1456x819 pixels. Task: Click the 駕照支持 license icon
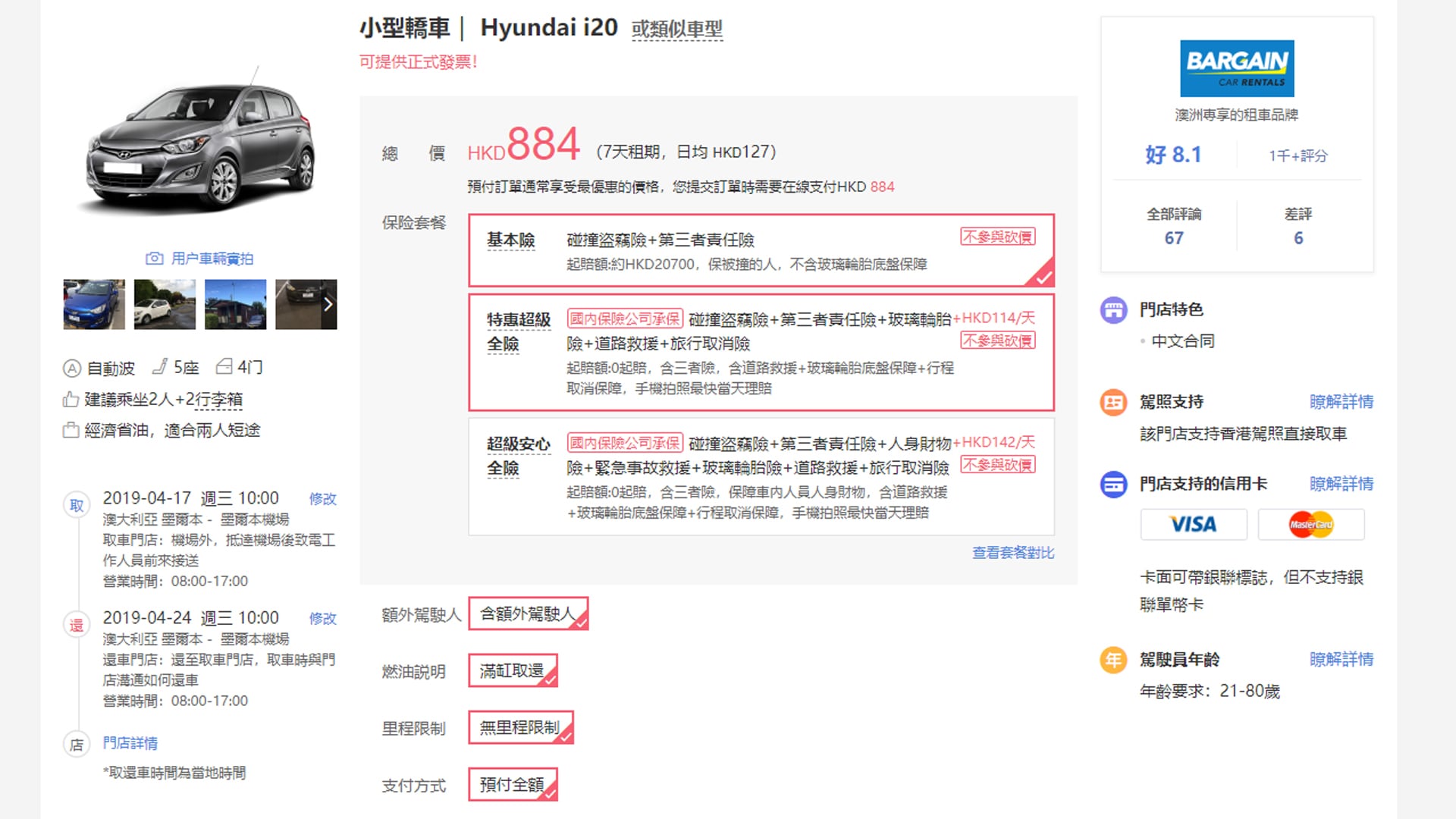(1113, 402)
